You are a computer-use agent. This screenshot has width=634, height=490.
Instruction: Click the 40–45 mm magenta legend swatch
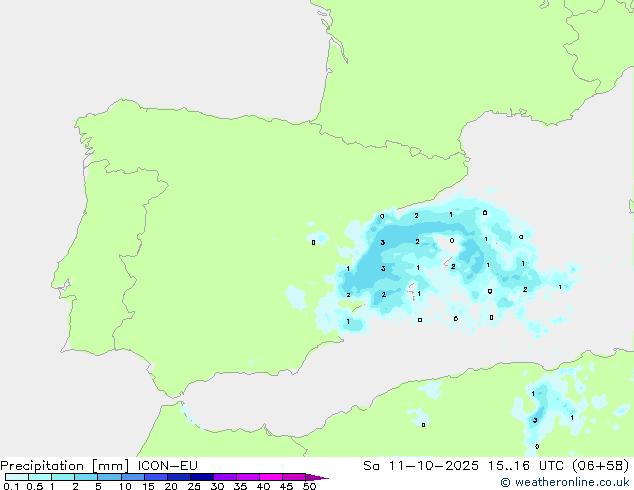coord(271,477)
